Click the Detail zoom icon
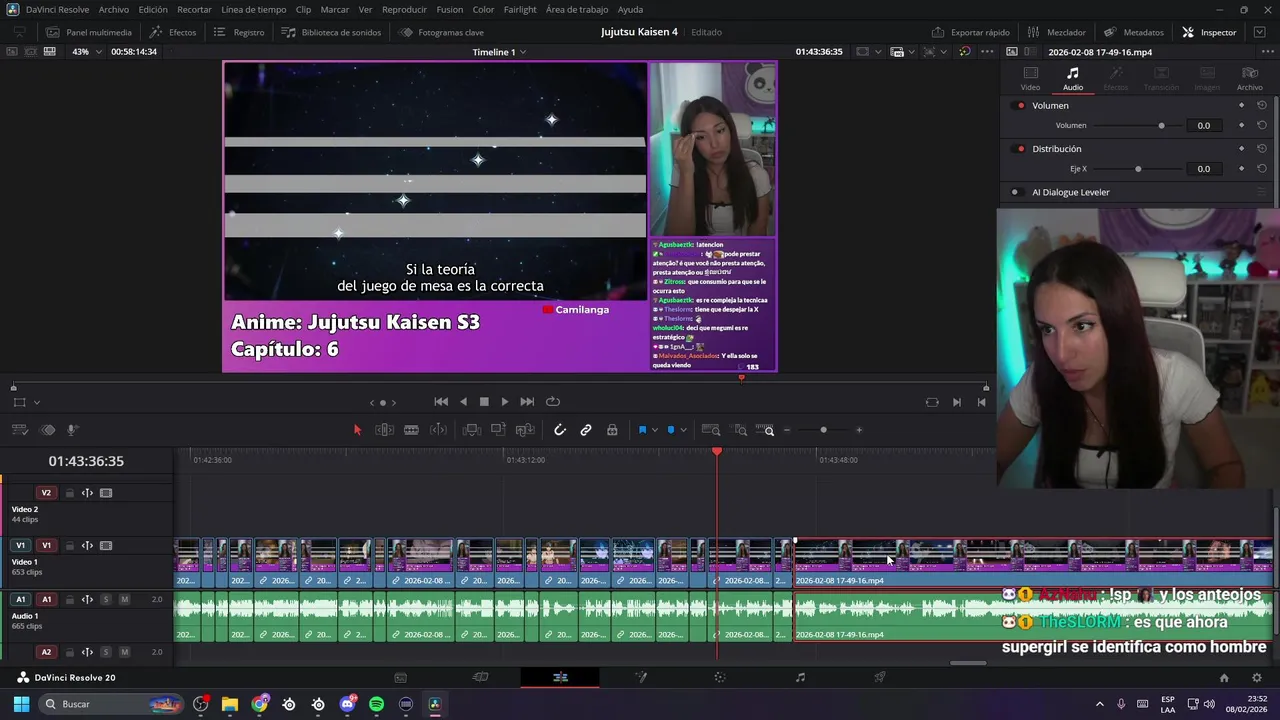Viewport: 1280px width, 720px height. [x=741, y=430]
